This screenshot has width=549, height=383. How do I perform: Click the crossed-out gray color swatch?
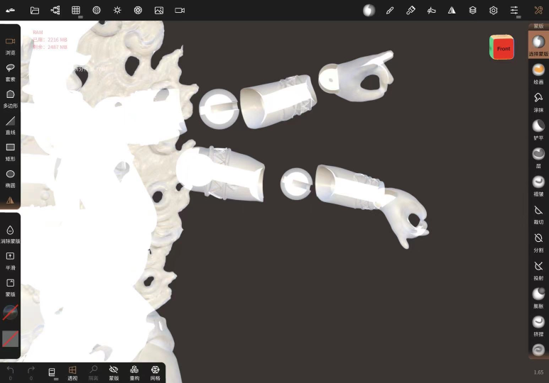(10, 339)
